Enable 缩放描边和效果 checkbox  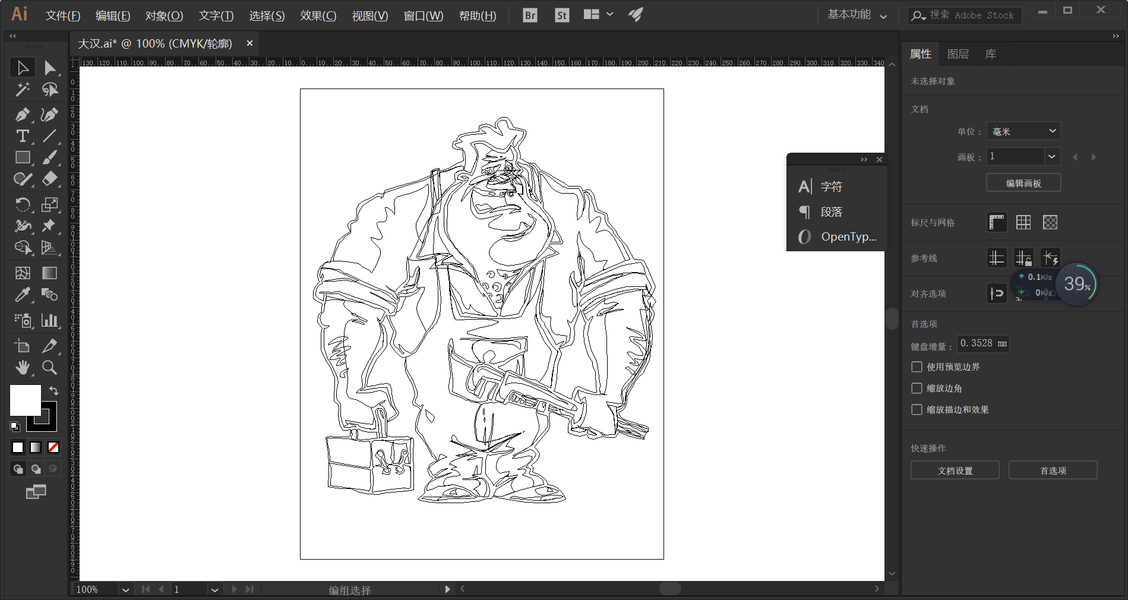[x=916, y=410]
